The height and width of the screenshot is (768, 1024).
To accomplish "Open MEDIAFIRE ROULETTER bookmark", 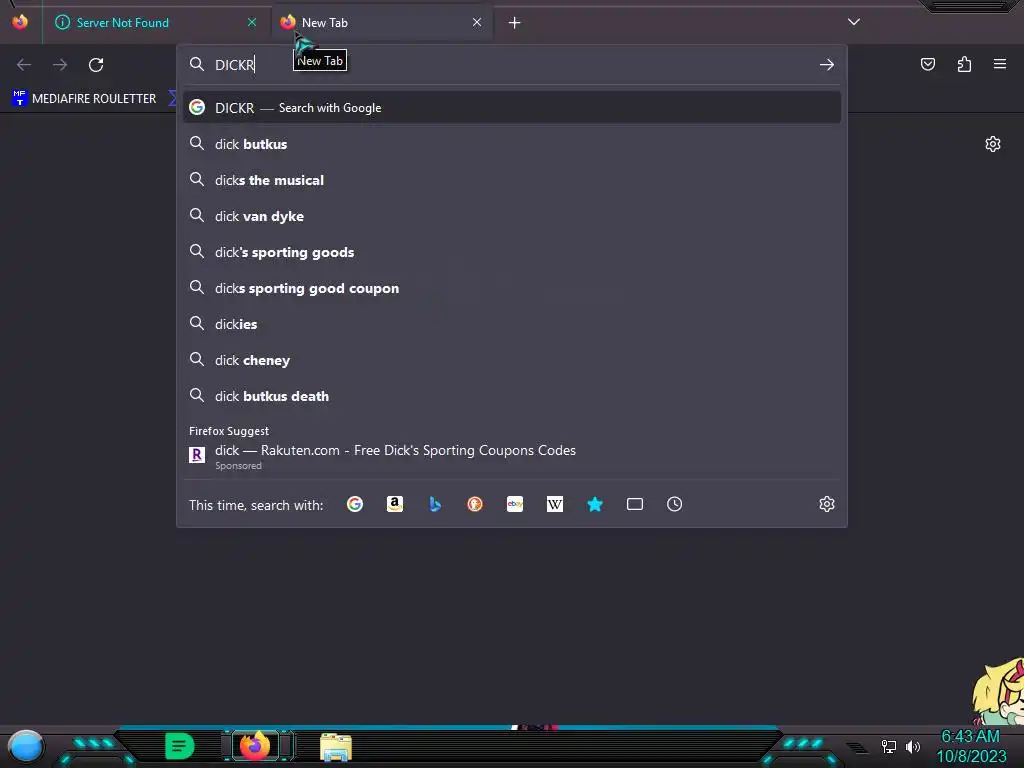I will (85, 99).
